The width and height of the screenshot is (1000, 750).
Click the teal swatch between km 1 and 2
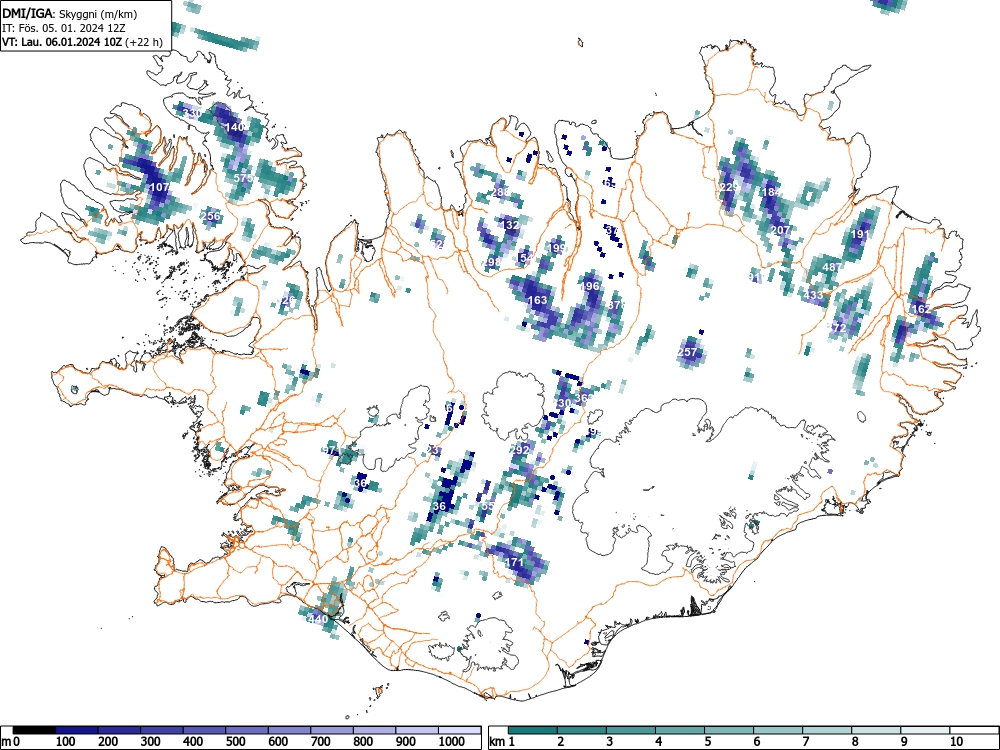tap(533, 730)
